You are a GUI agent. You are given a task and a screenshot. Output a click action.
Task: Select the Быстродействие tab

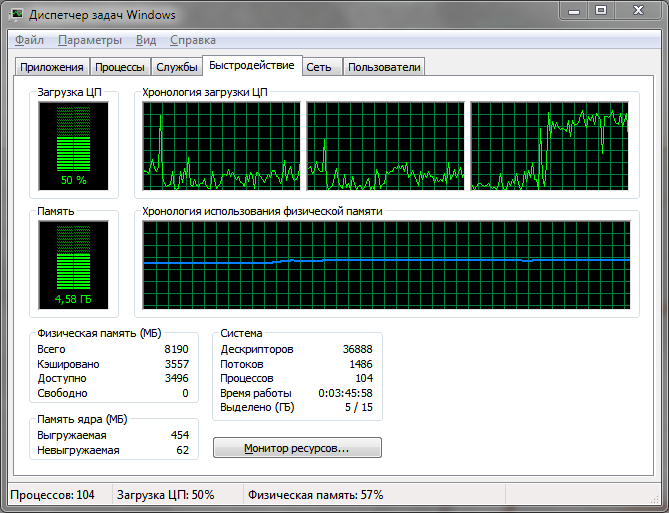pyautogui.click(x=252, y=65)
